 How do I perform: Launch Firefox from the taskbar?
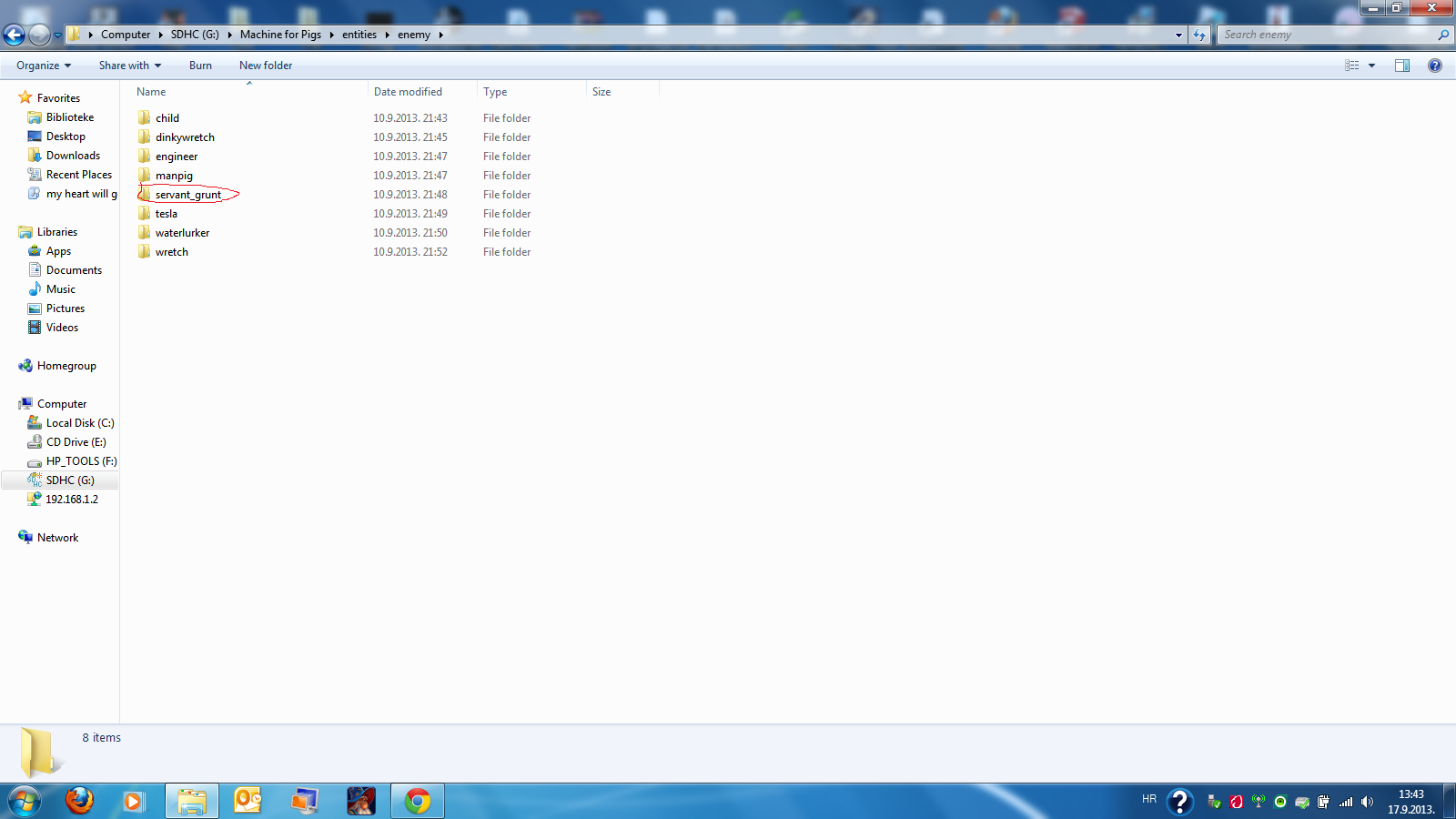coord(79,801)
